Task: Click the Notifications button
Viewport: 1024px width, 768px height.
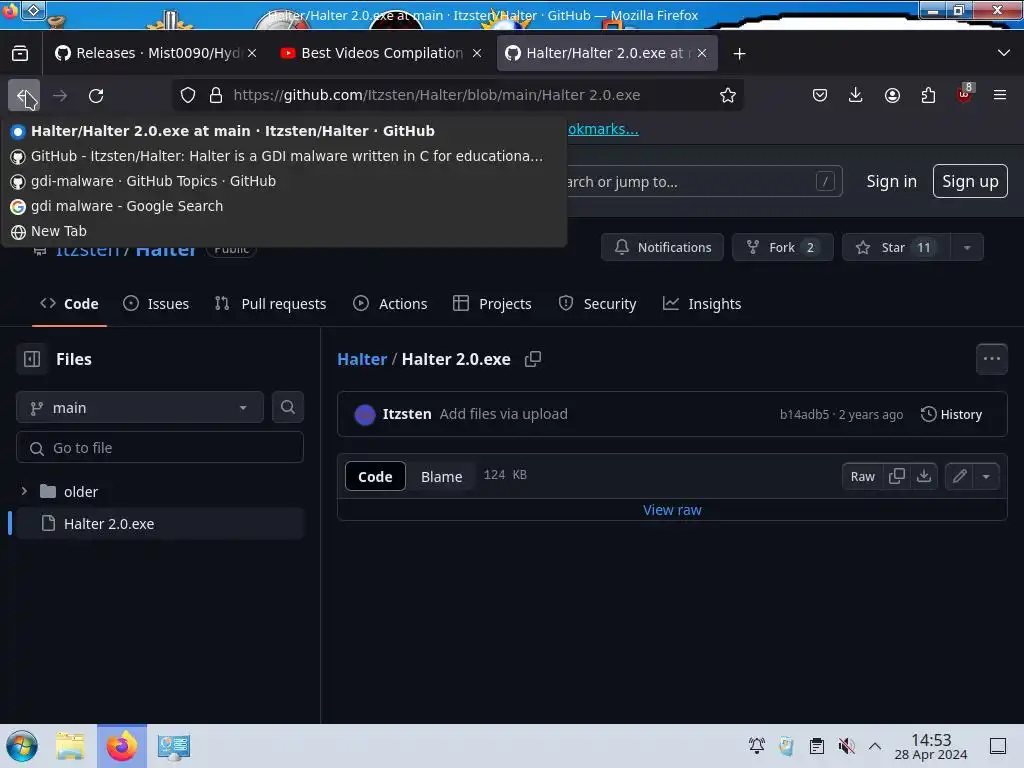Action: [662, 248]
